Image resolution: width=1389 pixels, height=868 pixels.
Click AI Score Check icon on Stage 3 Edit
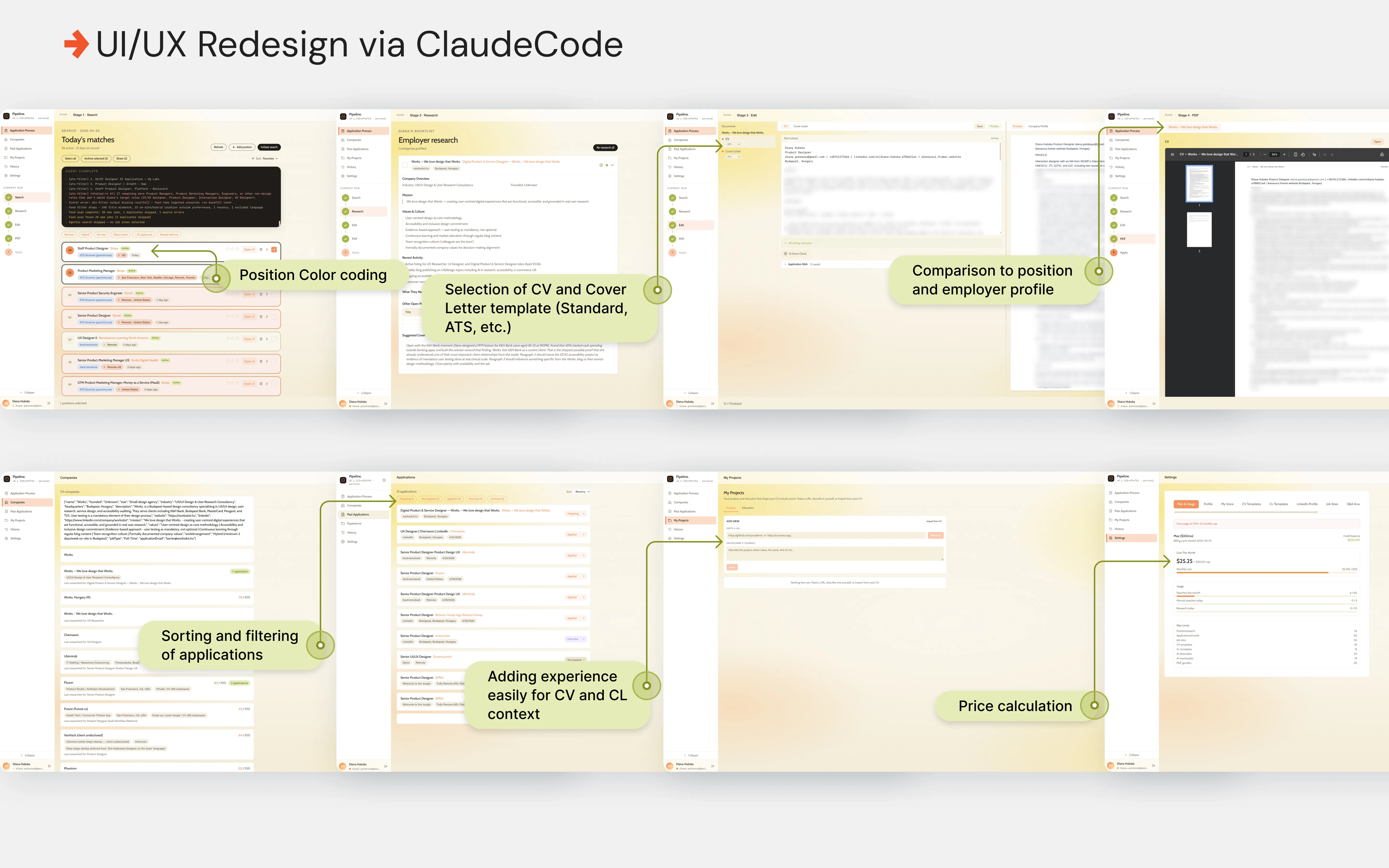click(786, 254)
